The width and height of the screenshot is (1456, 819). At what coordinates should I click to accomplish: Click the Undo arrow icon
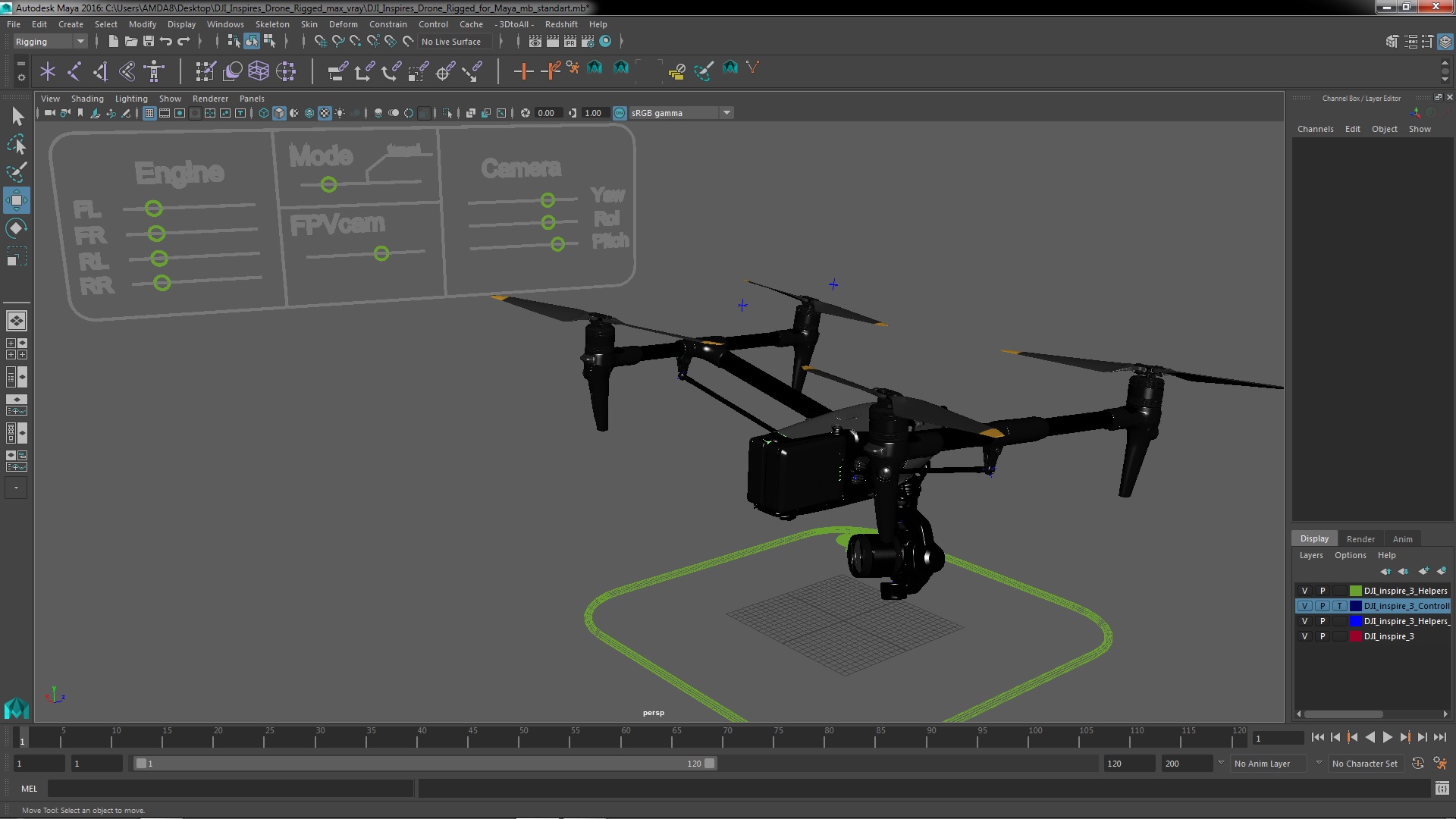coord(165,42)
